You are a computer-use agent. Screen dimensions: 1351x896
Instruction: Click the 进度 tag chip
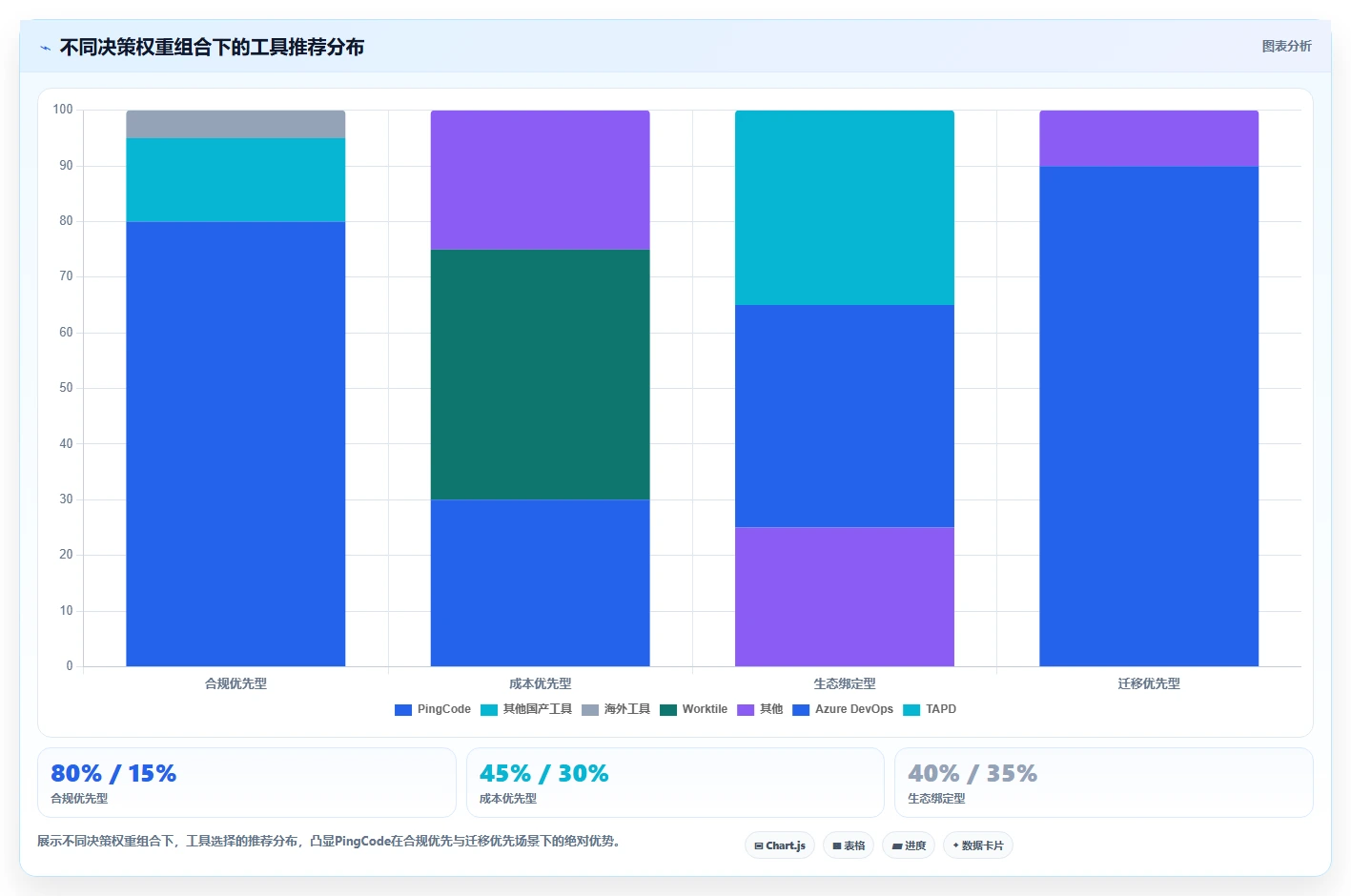tap(909, 845)
